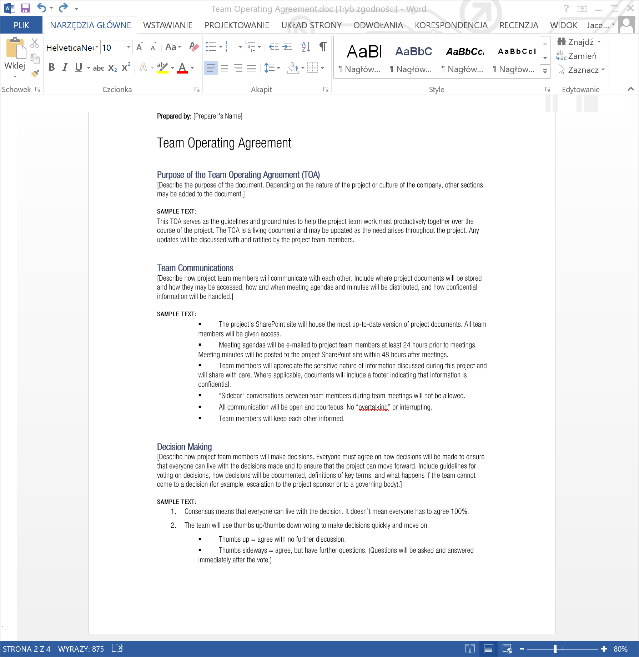Image resolution: width=639 pixels, height=657 pixels.
Task: Click the subscript X₂ icon
Action: pyautogui.click(x=113, y=68)
